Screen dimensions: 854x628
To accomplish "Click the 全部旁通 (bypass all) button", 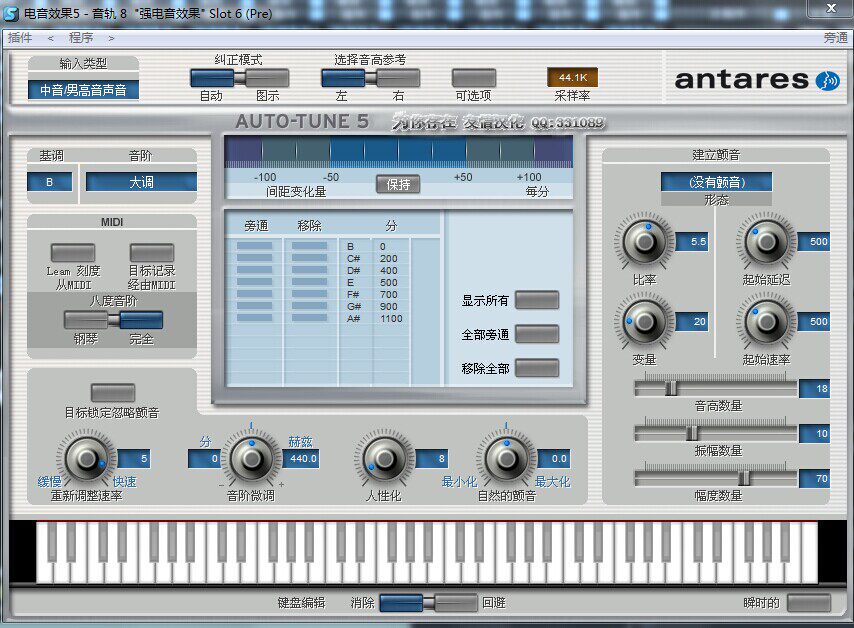I will tap(537, 334).
